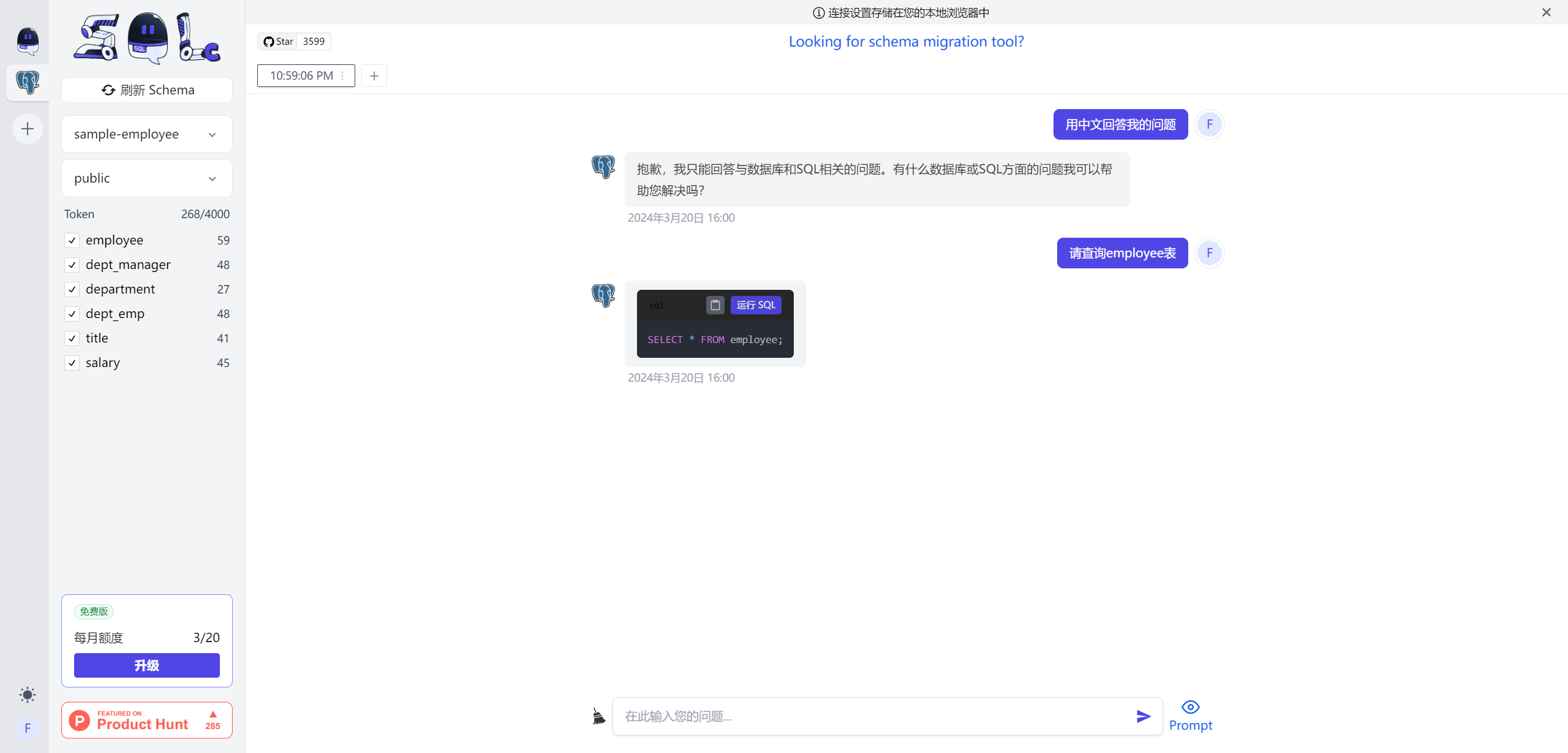Toggle light/dark theme with the sun icon
Screen dimensions: 1568x753
pyautogui.click(x=27, y=694)
